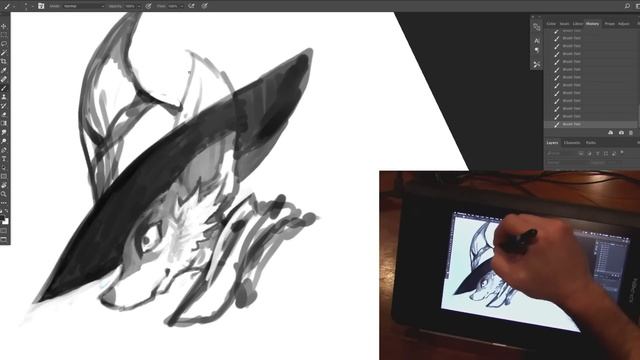Screen dimensions: 640x360
Task: Select the Eraser tool
Action: pyautogui.click(x=4, y=114)
